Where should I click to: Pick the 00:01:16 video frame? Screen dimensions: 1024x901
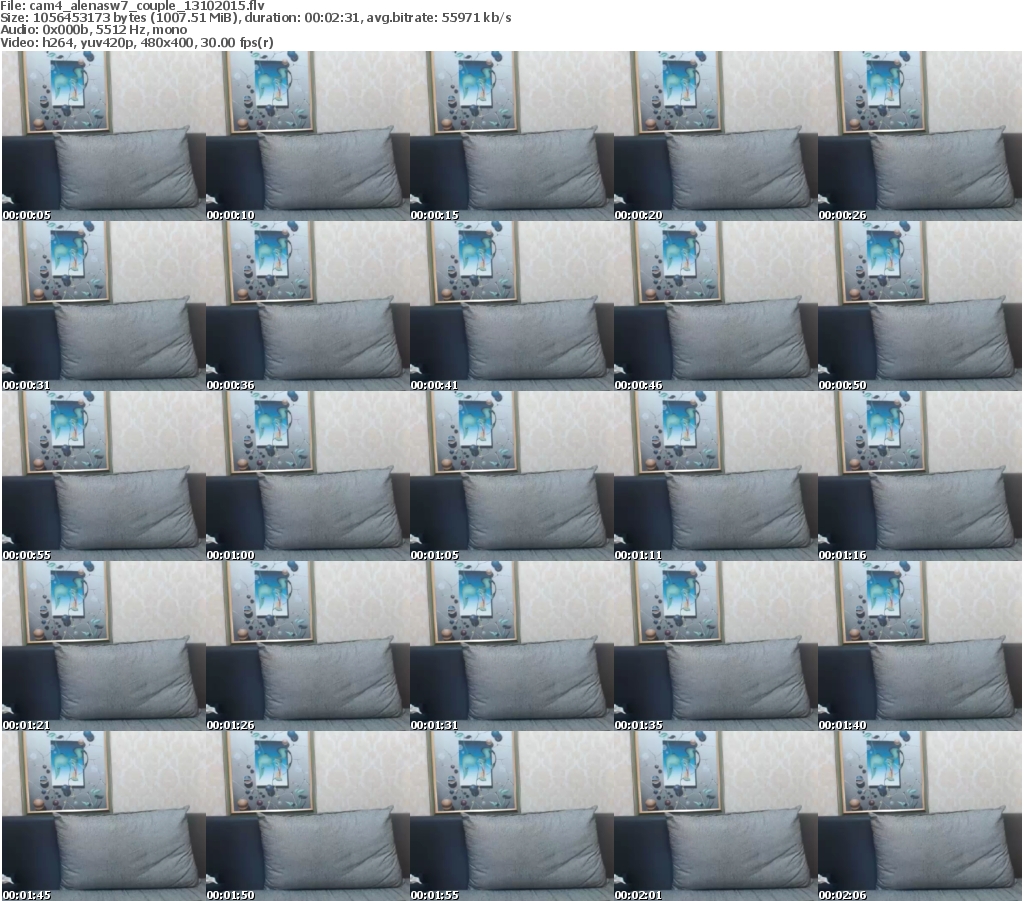click(920, 476)
